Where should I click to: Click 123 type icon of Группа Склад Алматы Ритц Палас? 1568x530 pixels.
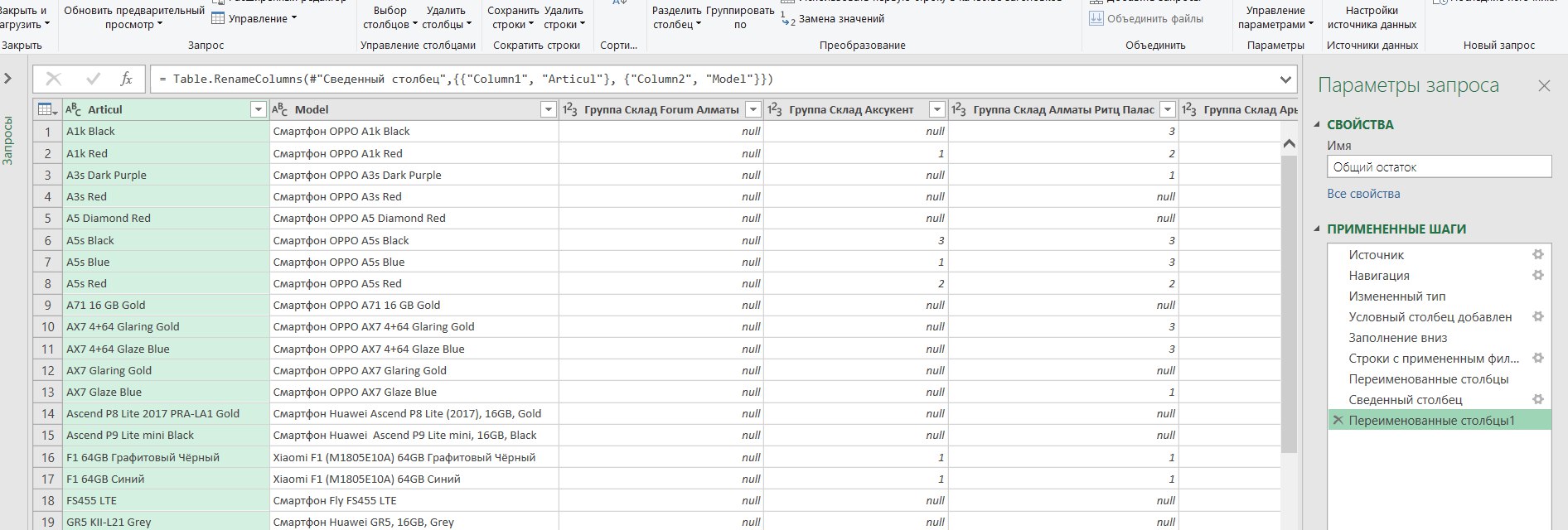(959, 109)
